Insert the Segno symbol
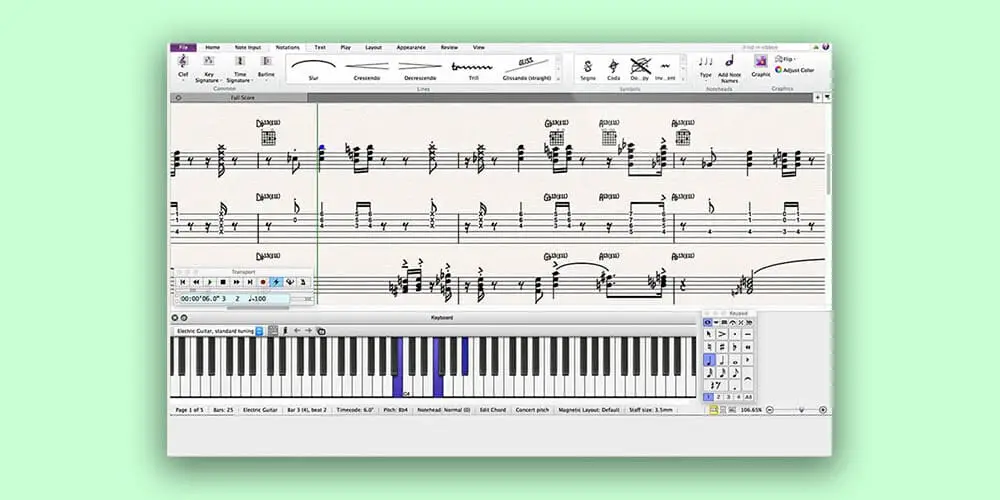1000x500 pixels. 587,67
